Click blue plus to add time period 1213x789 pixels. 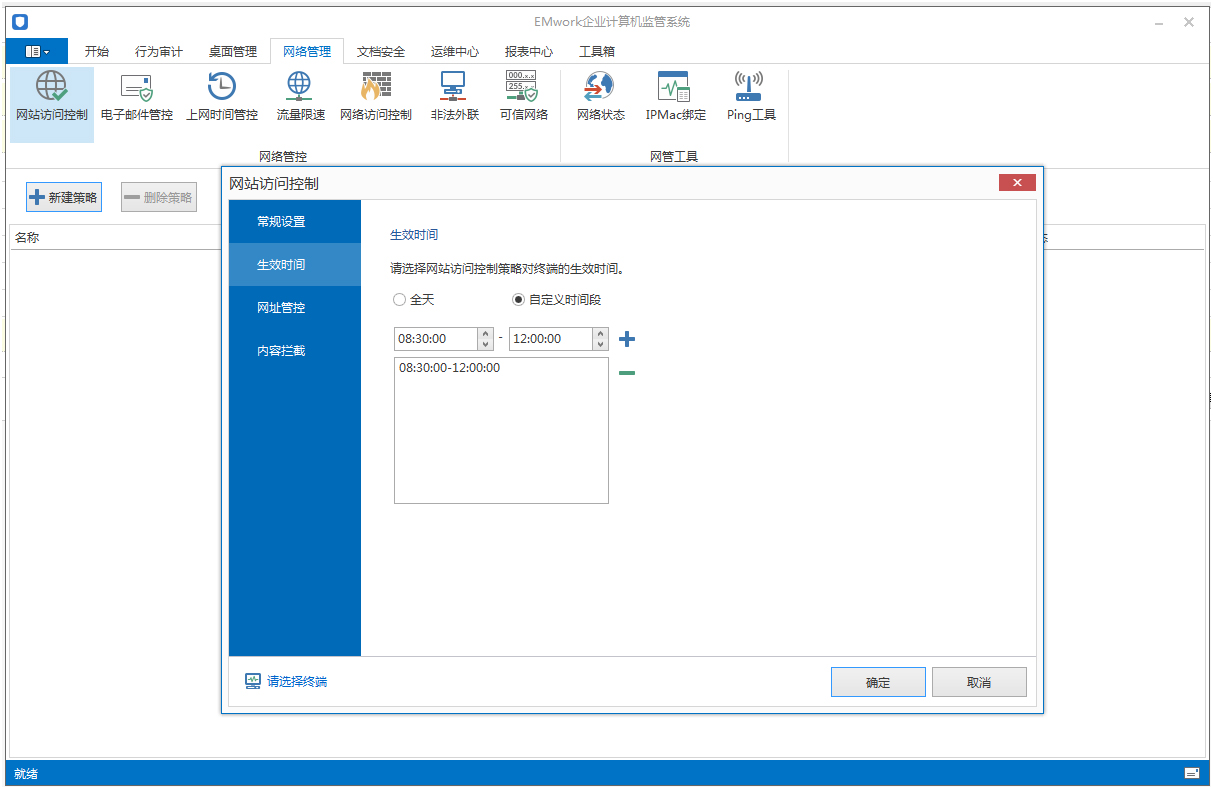[x=627, y=340]
